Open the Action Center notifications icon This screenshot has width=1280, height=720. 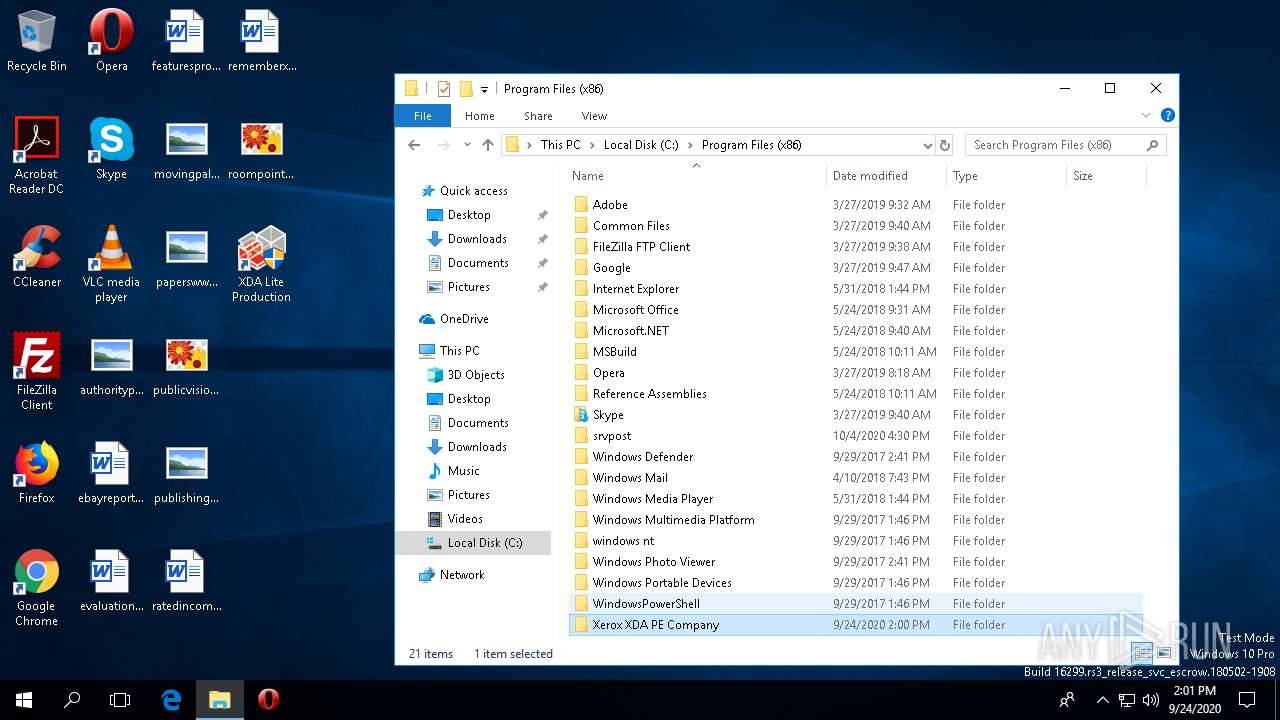click(1248, 700)
